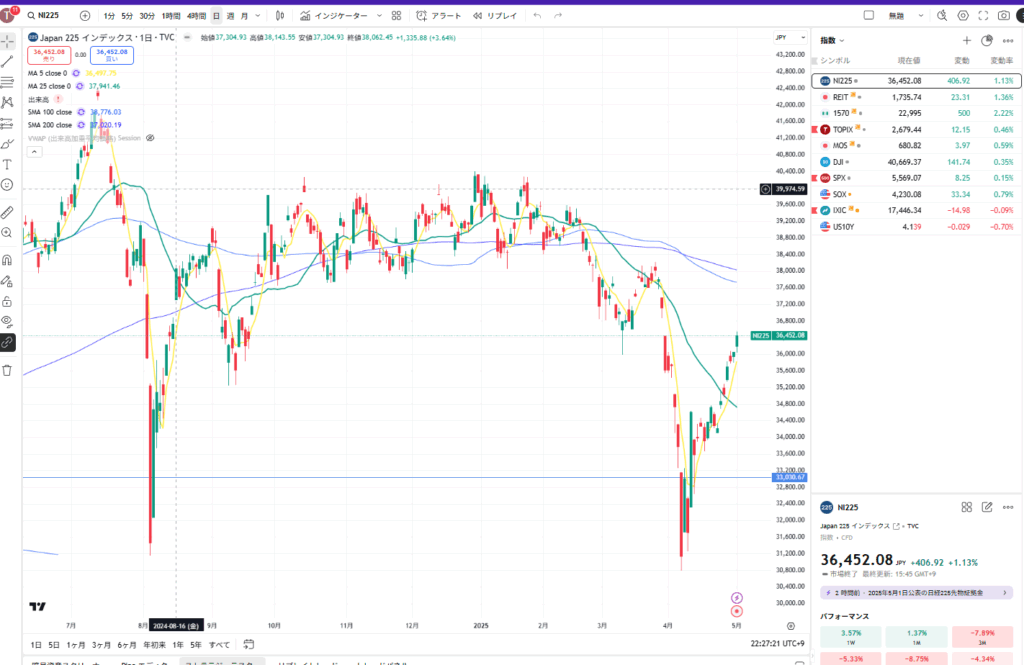Open the インジケーター indicators dialog
1024x665 pixels.
tap(334, 16)
